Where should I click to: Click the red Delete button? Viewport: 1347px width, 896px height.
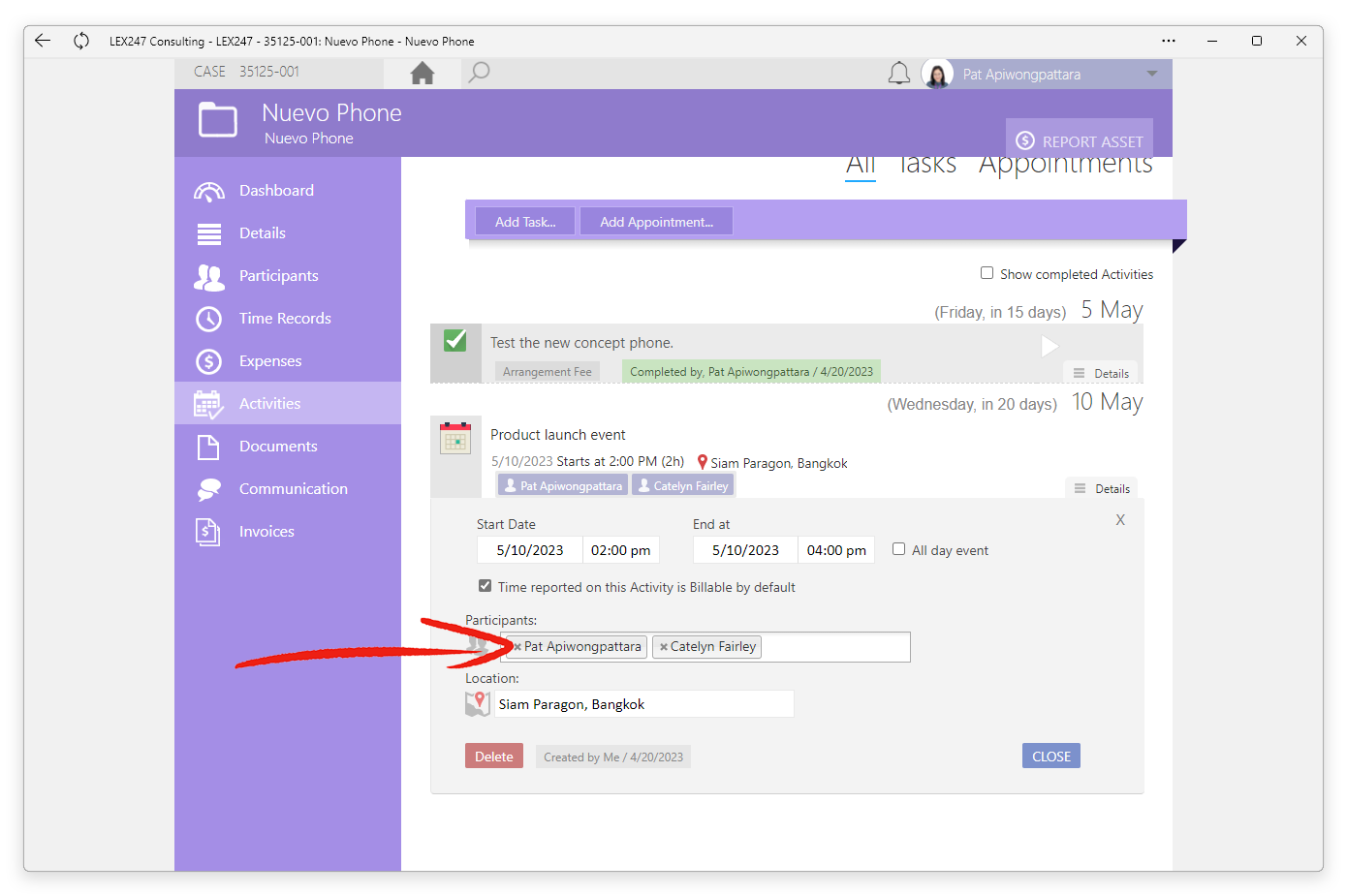pos(494,757)
